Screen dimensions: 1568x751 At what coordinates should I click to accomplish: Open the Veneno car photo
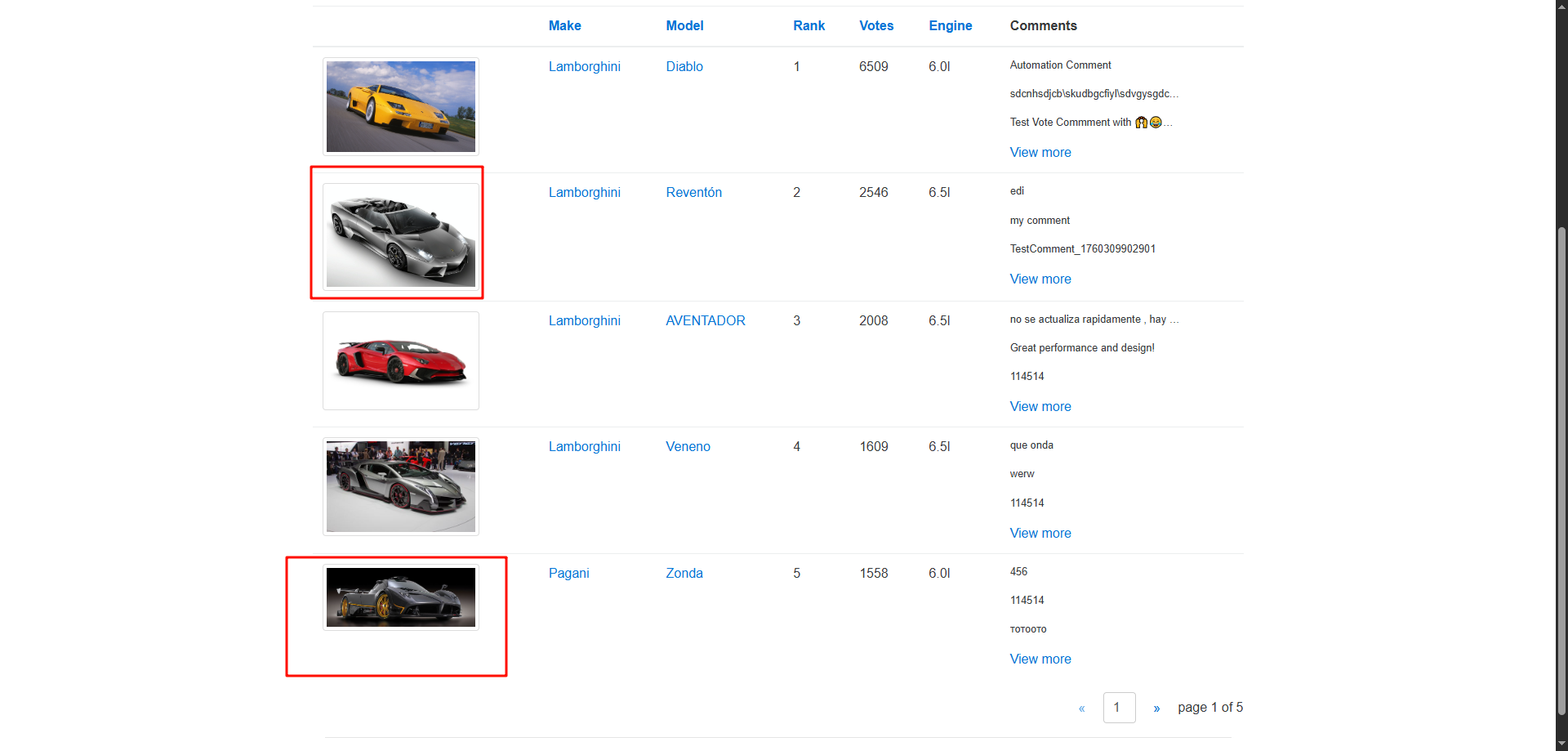400,486
